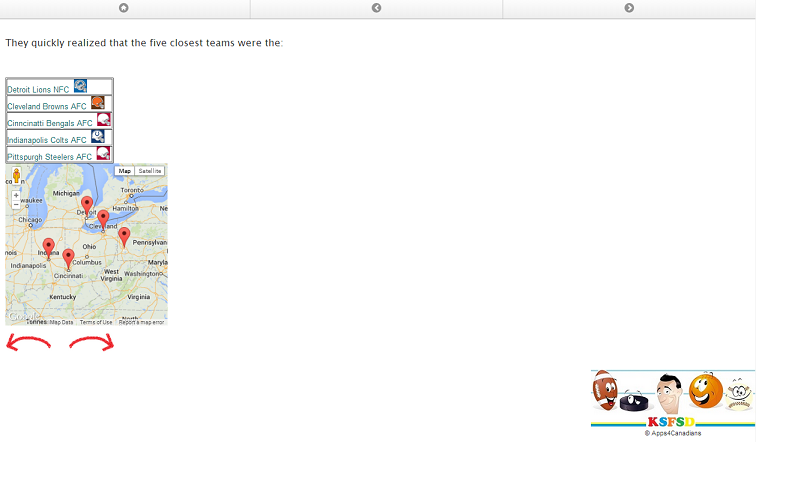This screenshot has height=480, width=800.
Task: Open the Cleveland Browns AFC link
Action: (x=47, y=107)
